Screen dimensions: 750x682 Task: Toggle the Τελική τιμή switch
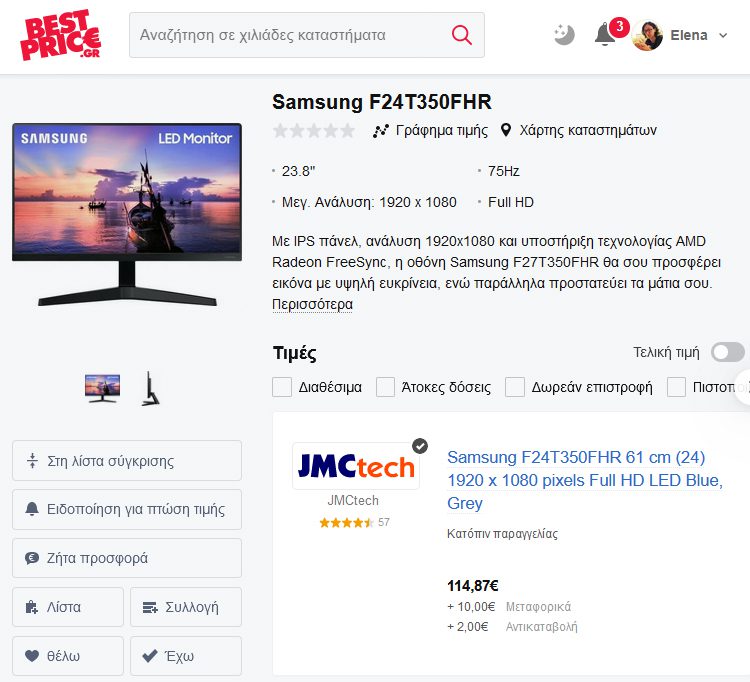[x=728, y=352]
